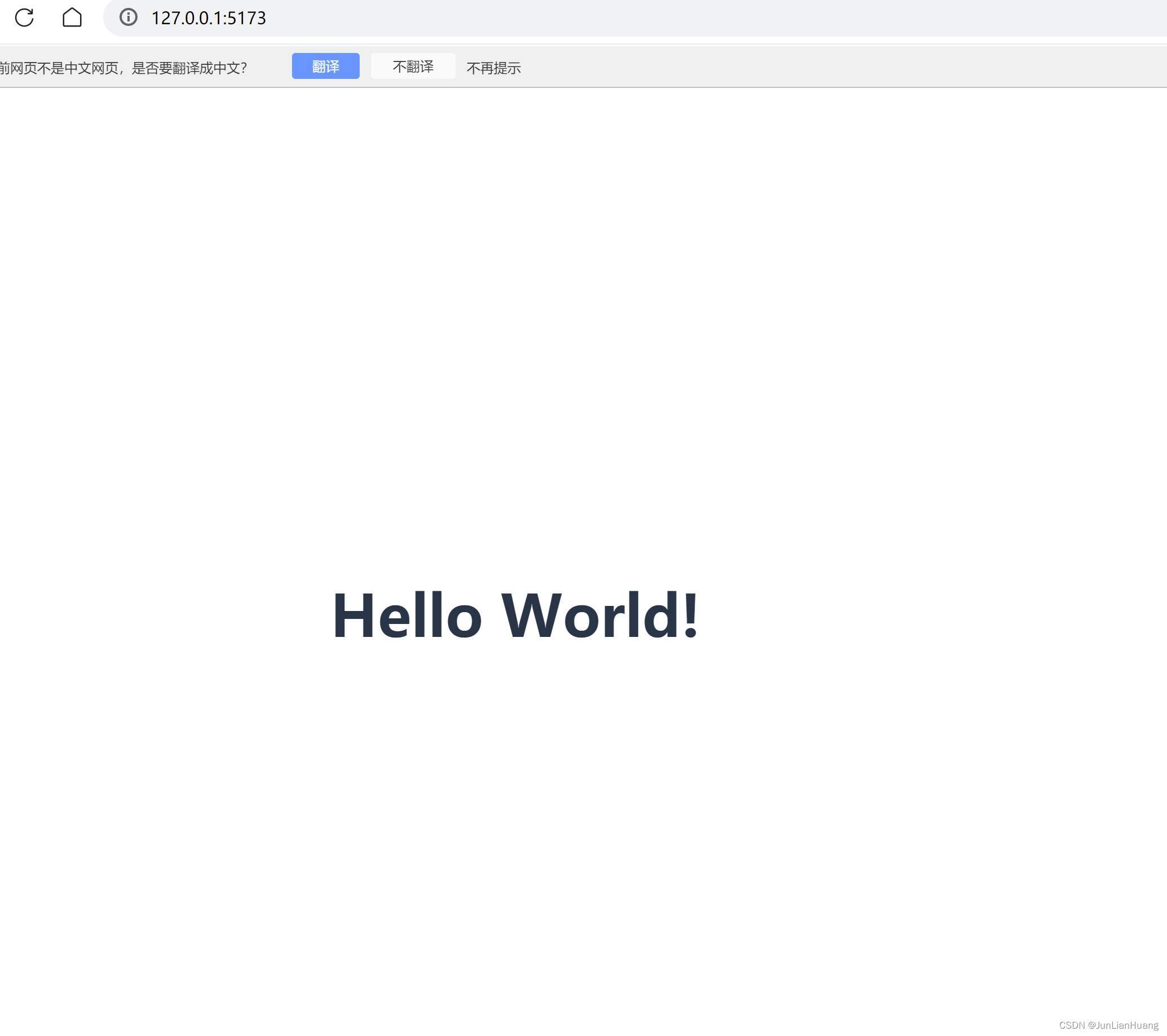Click the word World! in the heading
The image size is (1167, 1036).
pyautogui.click(x=599, y=616)
